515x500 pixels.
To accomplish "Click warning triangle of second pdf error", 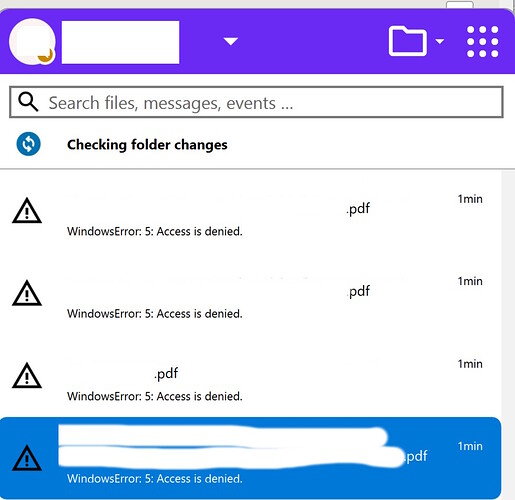I will 27,293.
